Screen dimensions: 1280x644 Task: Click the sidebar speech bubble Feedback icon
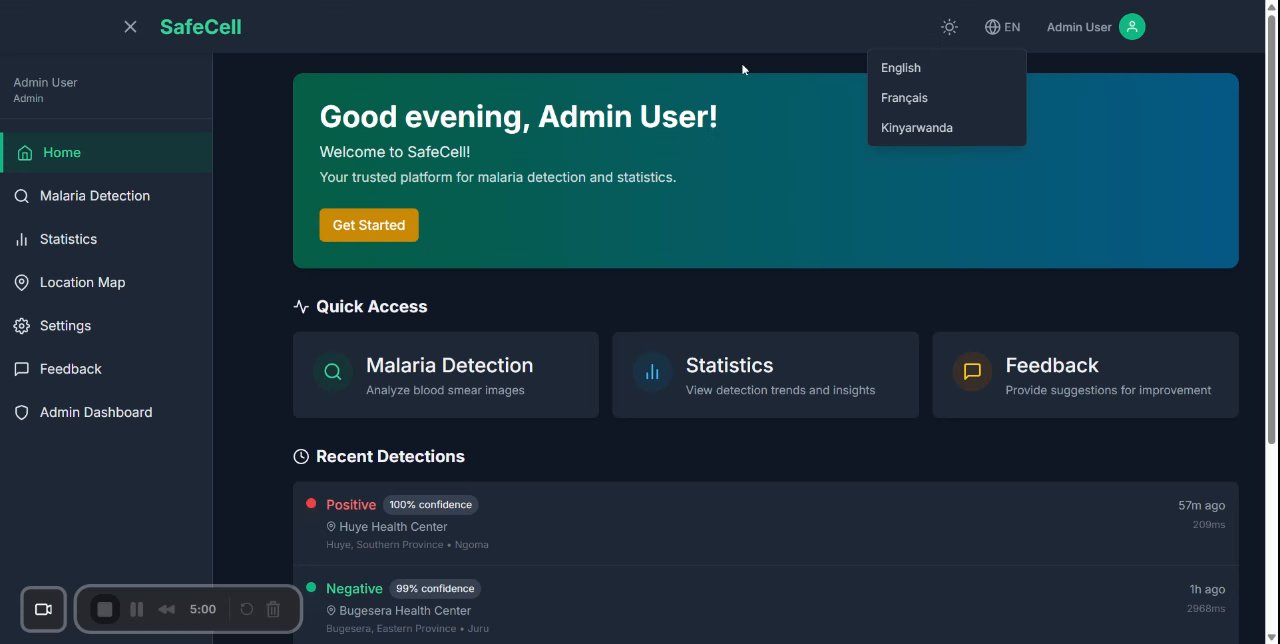point(21,369)
